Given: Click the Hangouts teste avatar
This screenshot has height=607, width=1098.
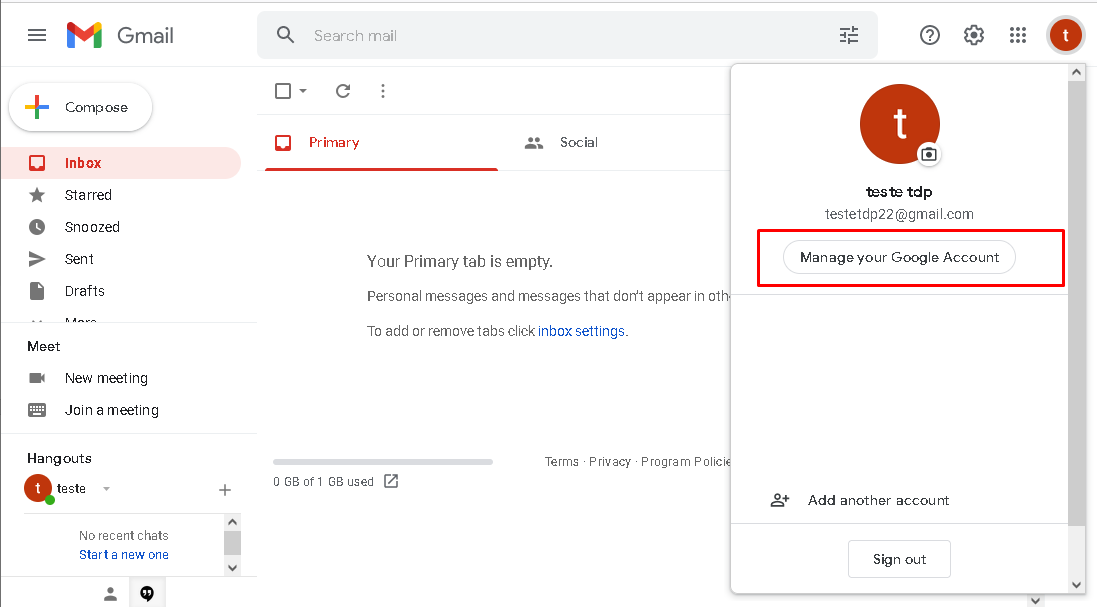Looking at the screenshot, I should click(39, 489).
